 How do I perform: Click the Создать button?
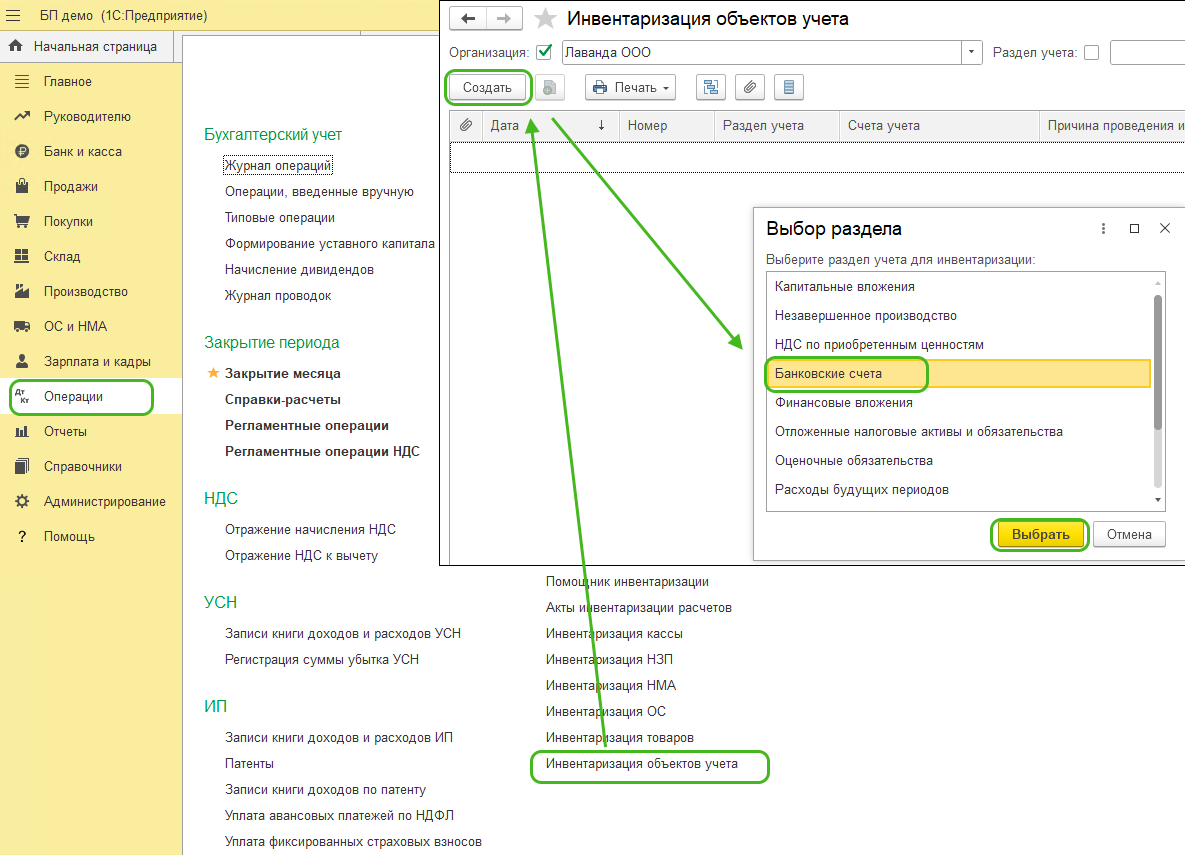(x=487, y=88)
